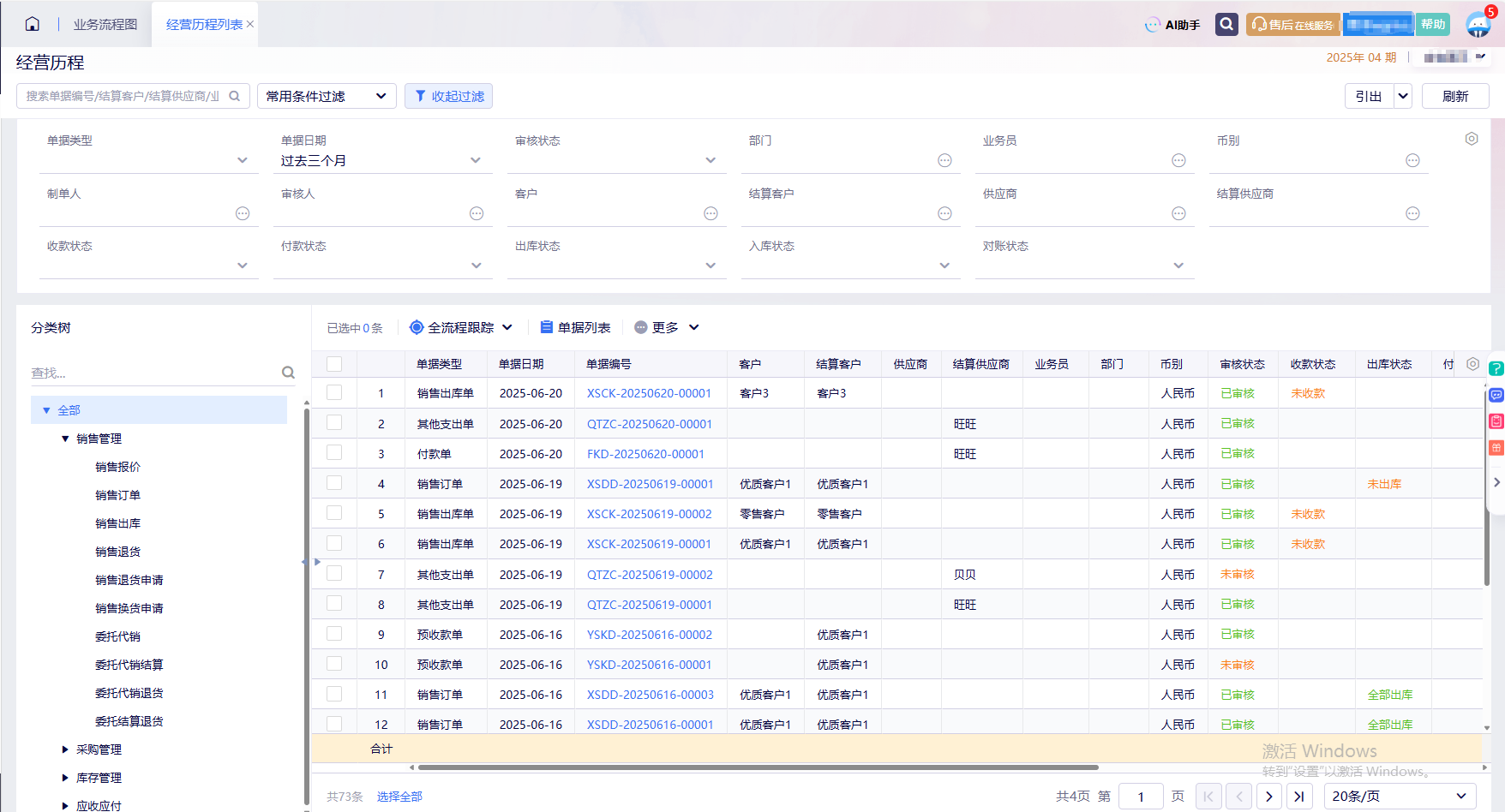Screen dimensions: 1505x812
Task: Click the 收起过滤 button
Action: click(448, 96)
